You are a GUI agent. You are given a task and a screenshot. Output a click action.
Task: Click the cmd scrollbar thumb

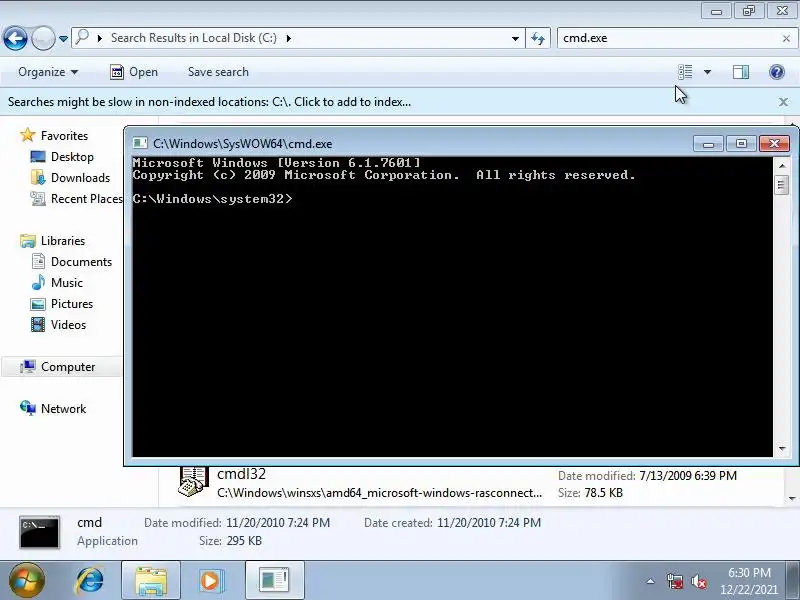coord(782,185)
